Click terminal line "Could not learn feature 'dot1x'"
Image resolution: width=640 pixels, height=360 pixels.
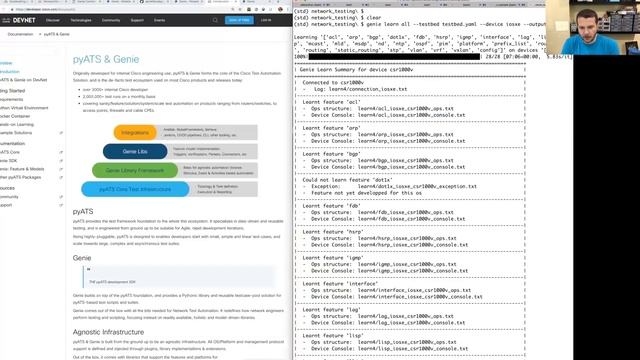pyautogui.click(x=347, y=180)
